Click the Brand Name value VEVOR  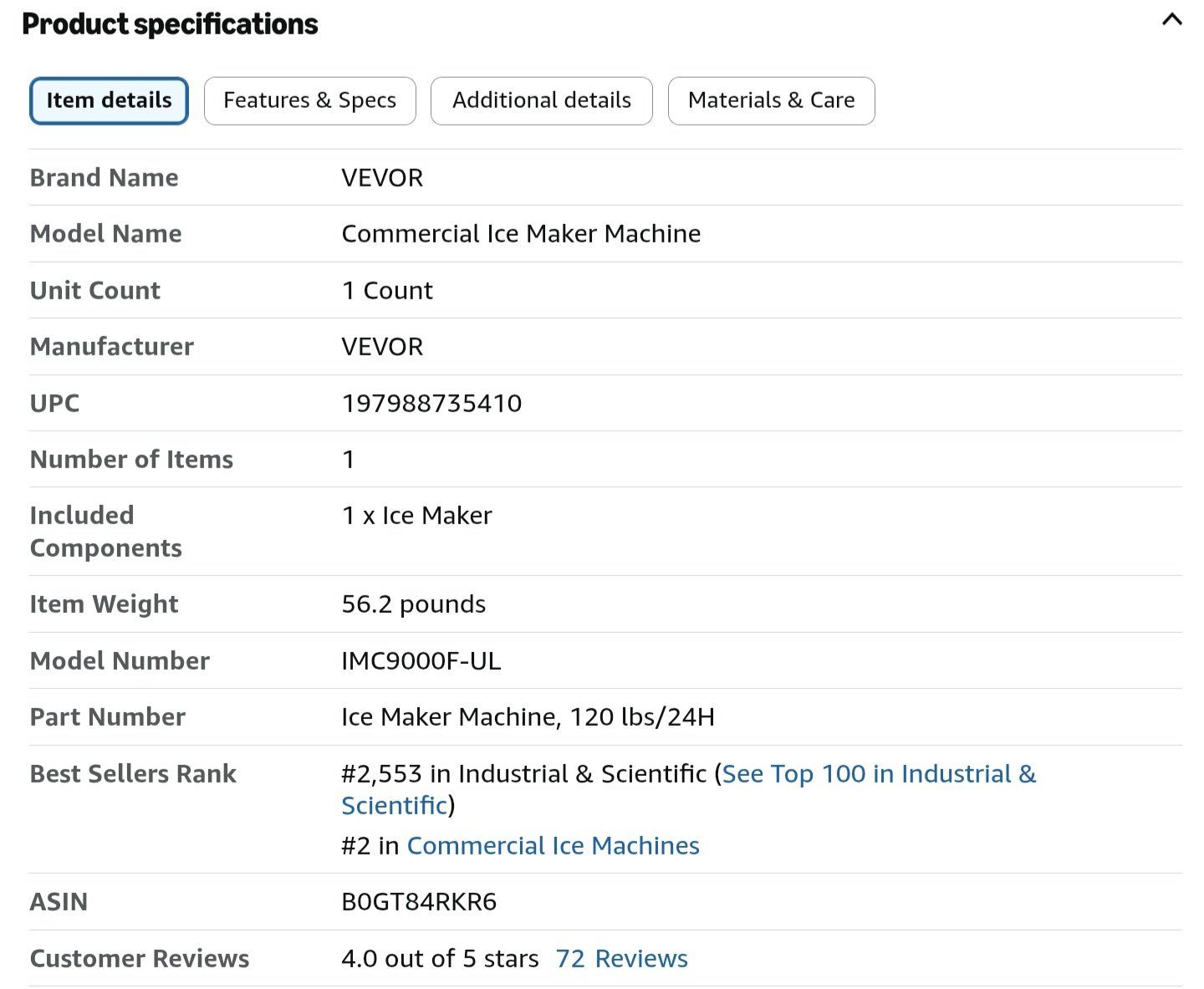(382, 177)
